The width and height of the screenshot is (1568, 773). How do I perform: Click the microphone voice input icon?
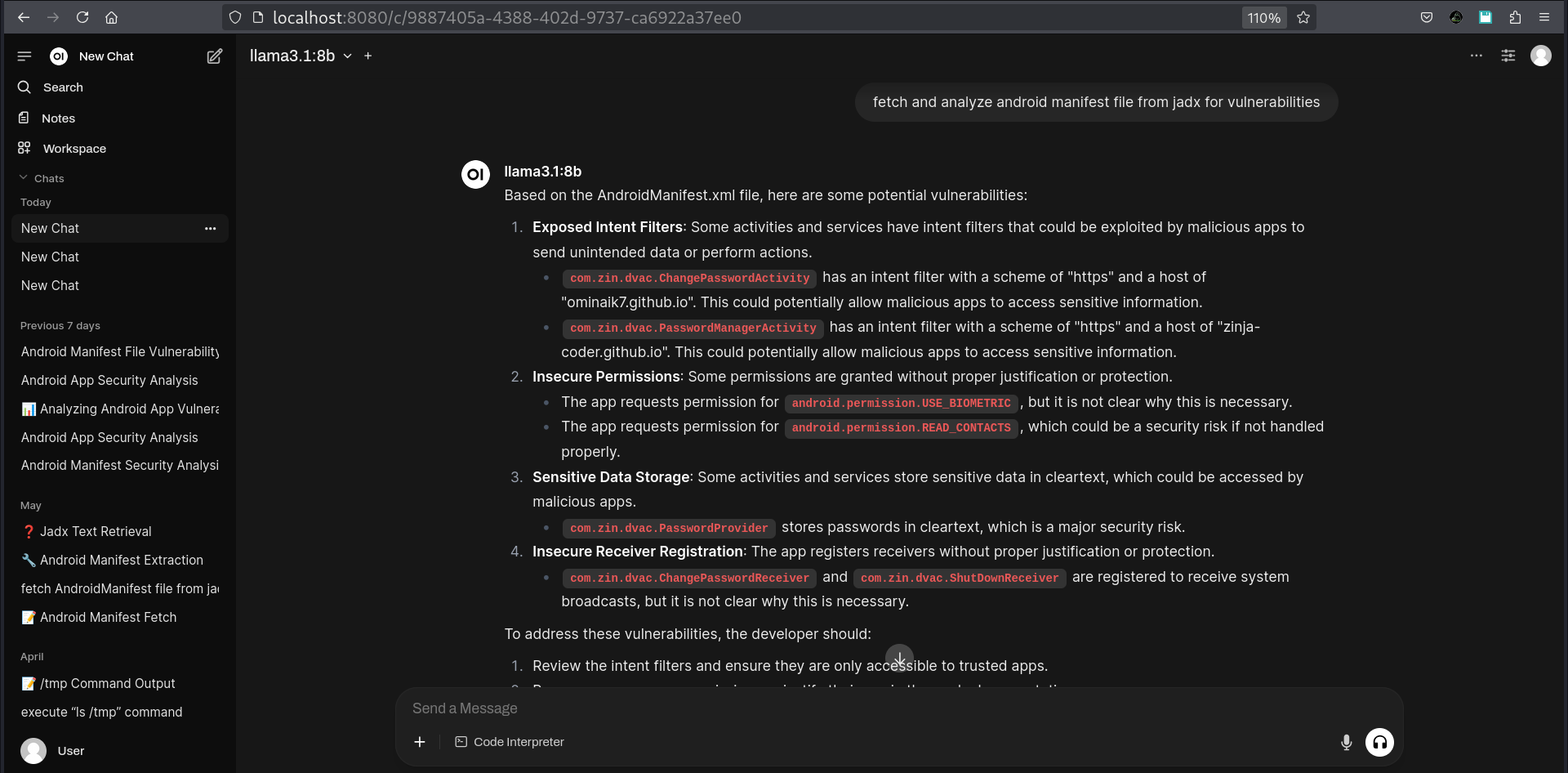pos(1346,742)
